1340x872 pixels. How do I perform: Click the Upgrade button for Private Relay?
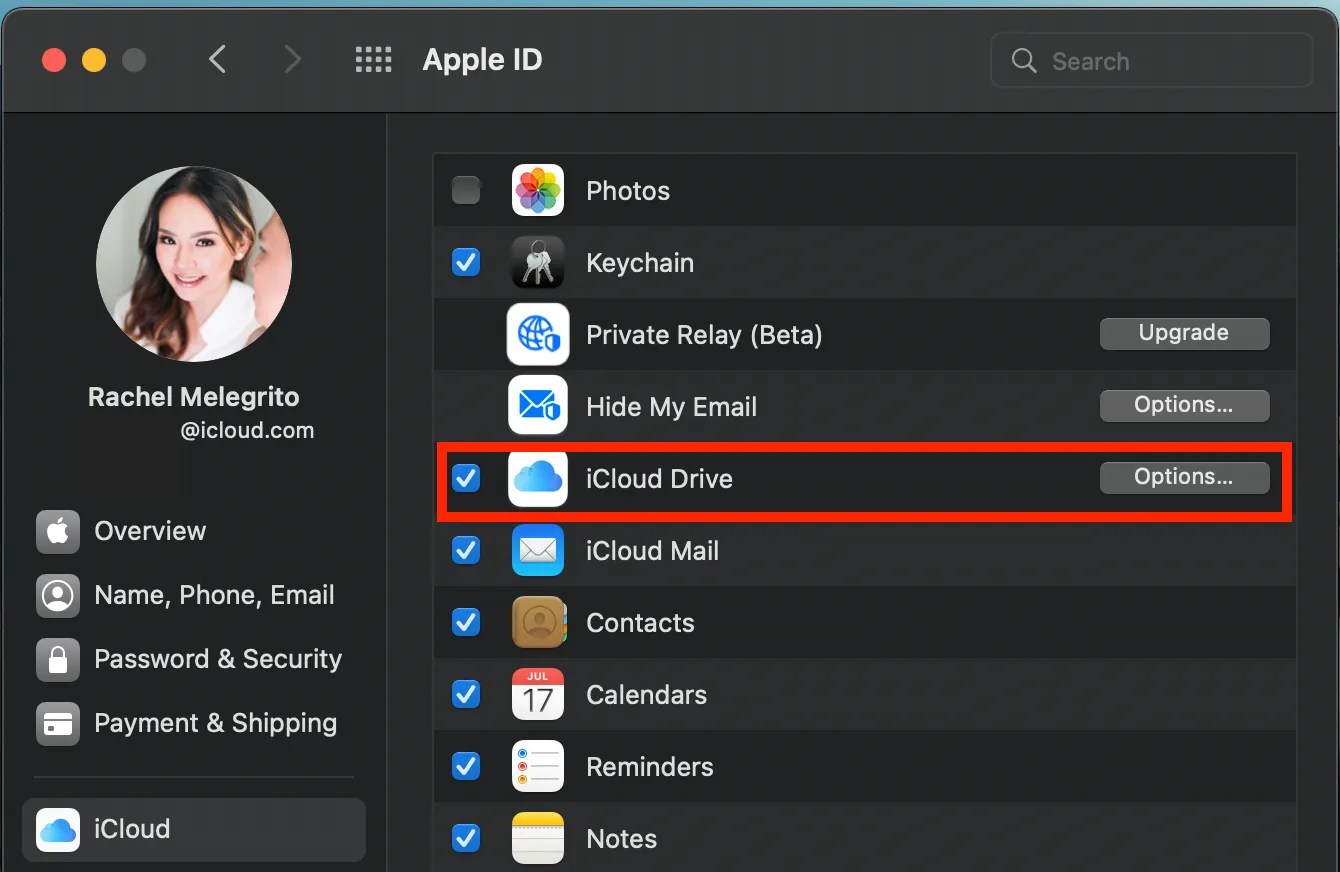point(1184,333)
